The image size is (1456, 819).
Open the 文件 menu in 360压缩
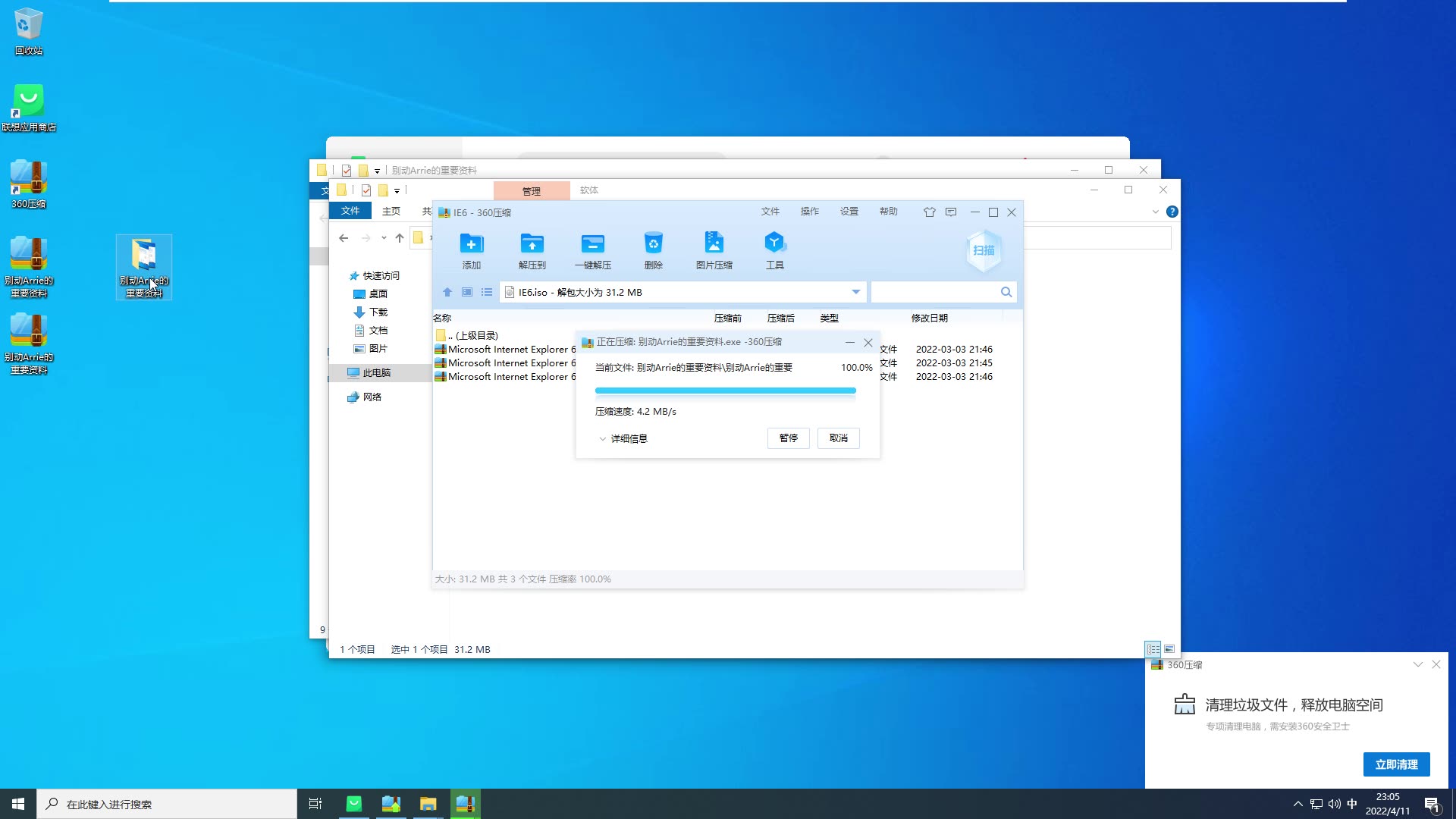click(770, 212)
